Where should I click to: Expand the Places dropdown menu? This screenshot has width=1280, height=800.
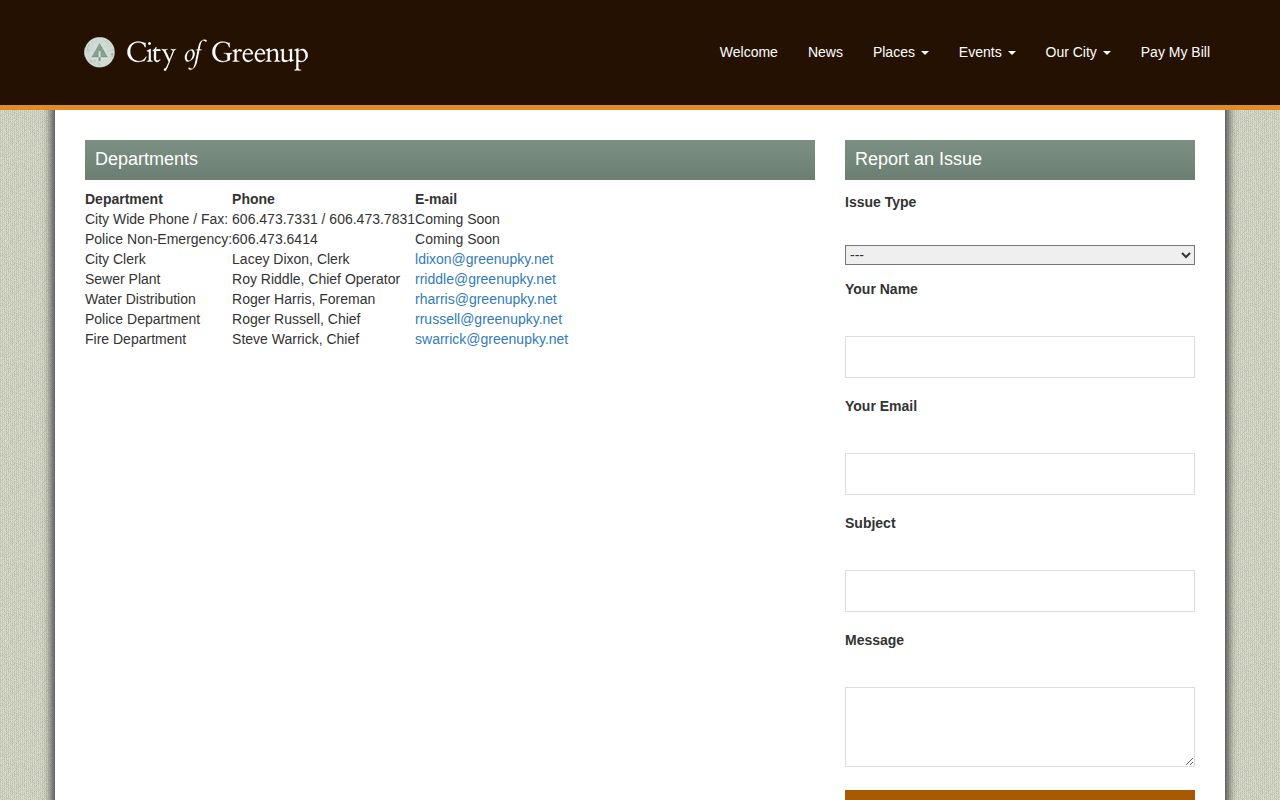click(900, 52)
